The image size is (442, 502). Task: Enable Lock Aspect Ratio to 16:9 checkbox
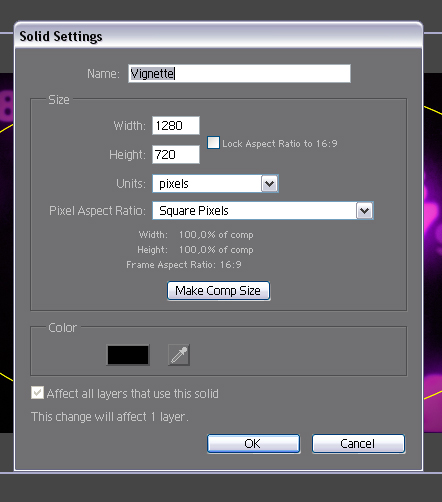point(213,143)
